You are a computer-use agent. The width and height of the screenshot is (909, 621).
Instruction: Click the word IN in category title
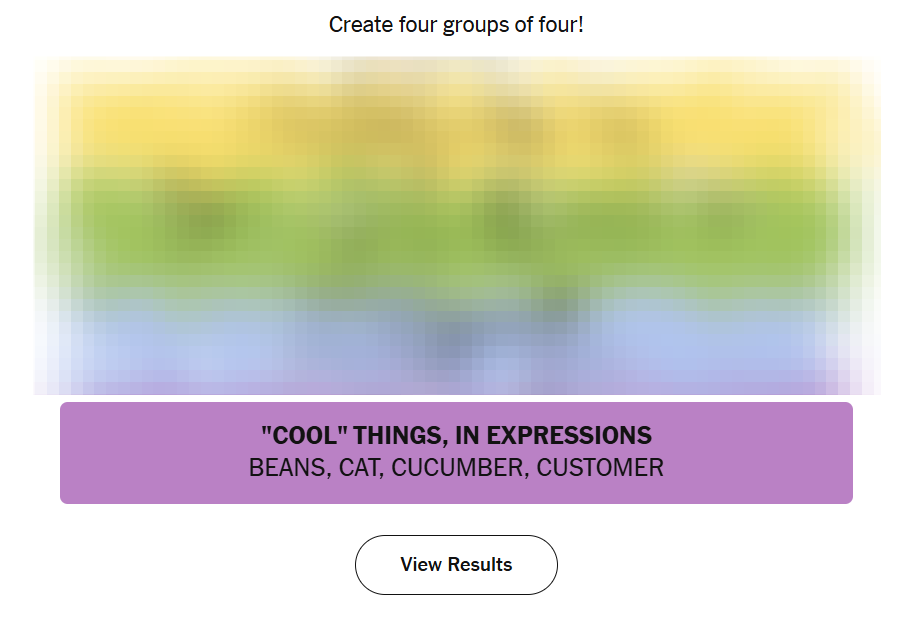[467, 435]
